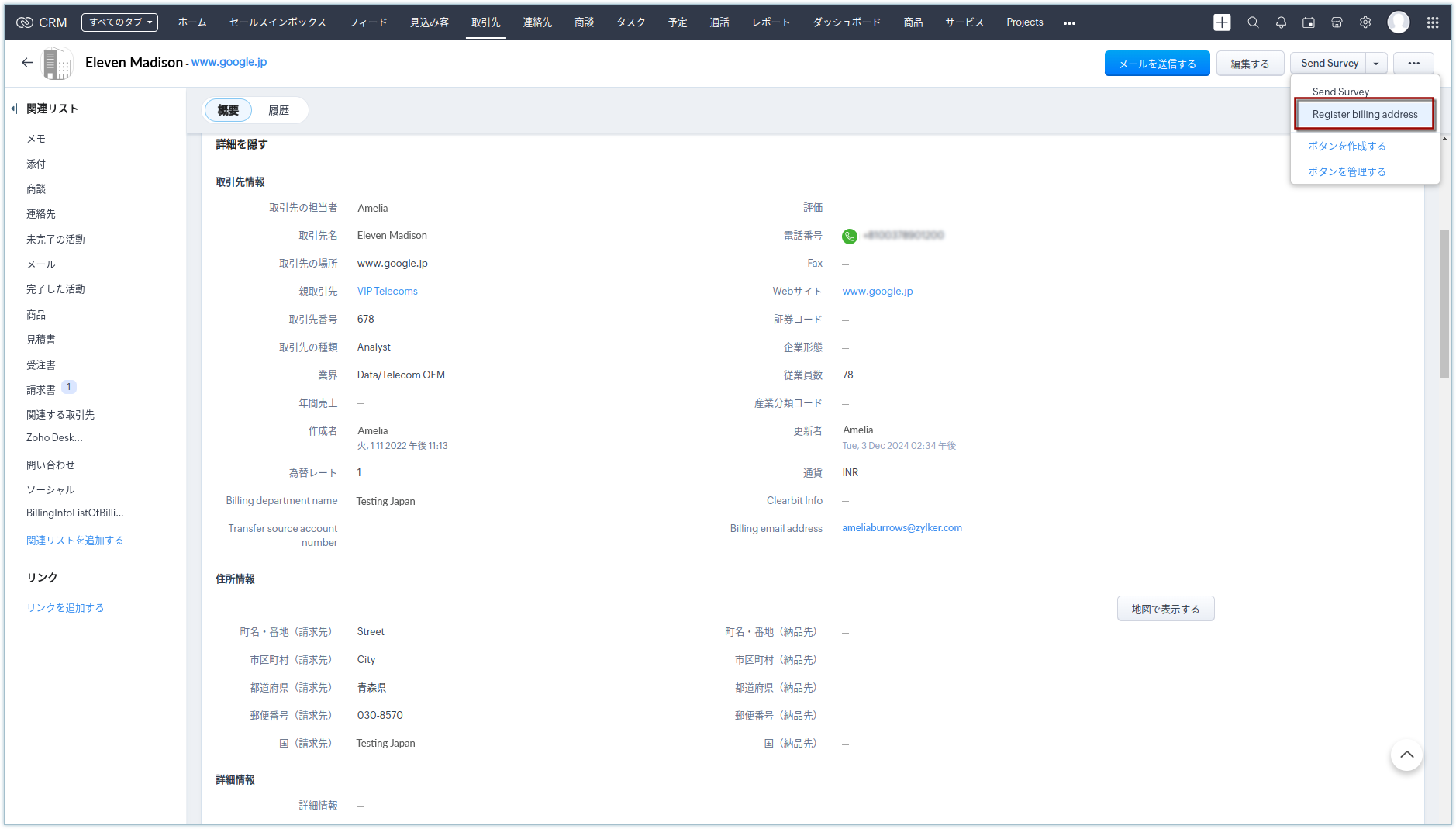Click the green phone call icon
This screenshot has width=1456, height=829.
coord(850,236)
